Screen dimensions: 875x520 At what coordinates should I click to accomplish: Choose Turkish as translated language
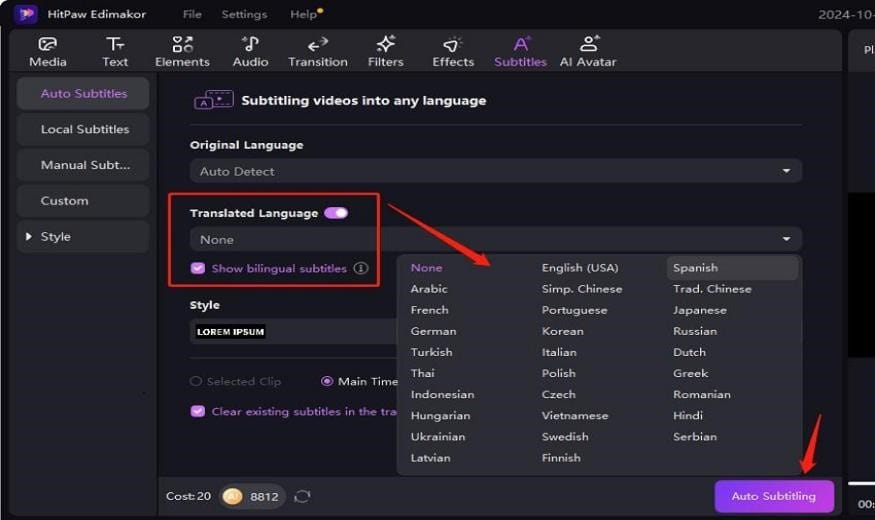click(x=431, y=353)
